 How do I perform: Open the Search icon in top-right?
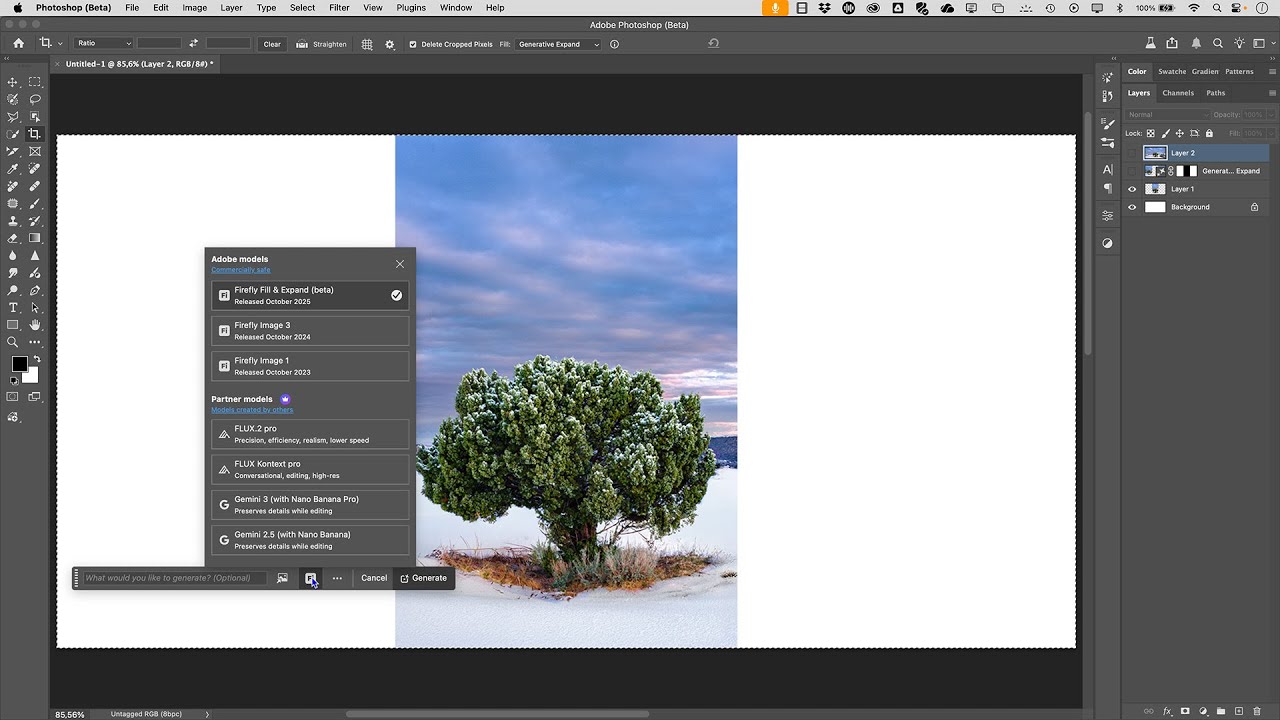1217,44
